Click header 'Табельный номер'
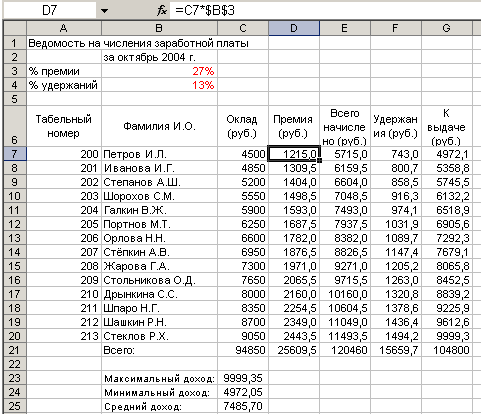The image size is (481, 414). point(64,126)
